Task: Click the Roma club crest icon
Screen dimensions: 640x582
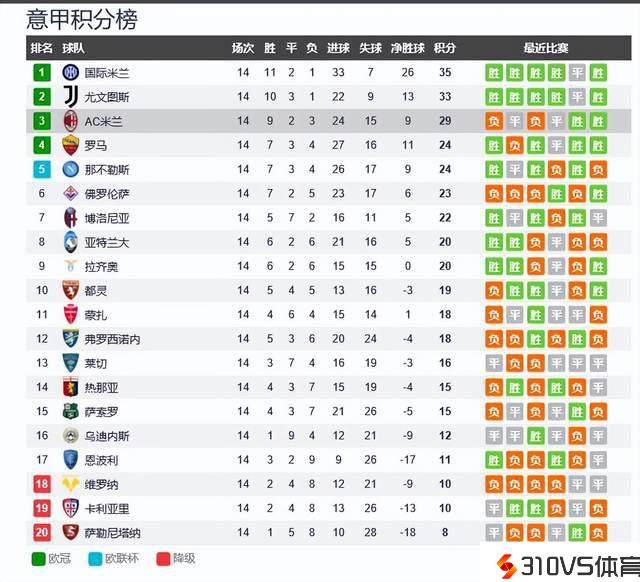Action: (71, 145)
